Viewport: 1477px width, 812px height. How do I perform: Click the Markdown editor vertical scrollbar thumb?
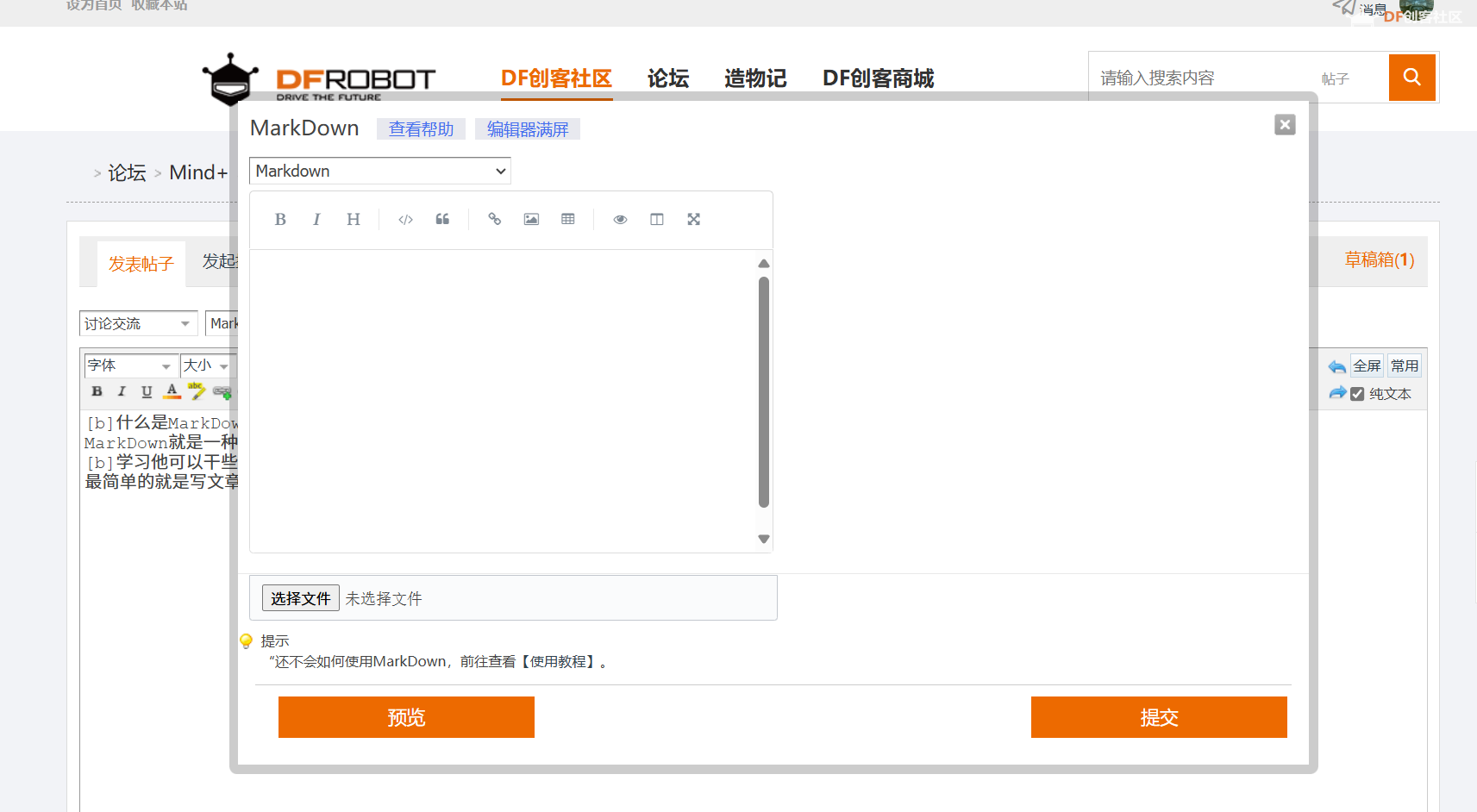click(764, 392)
